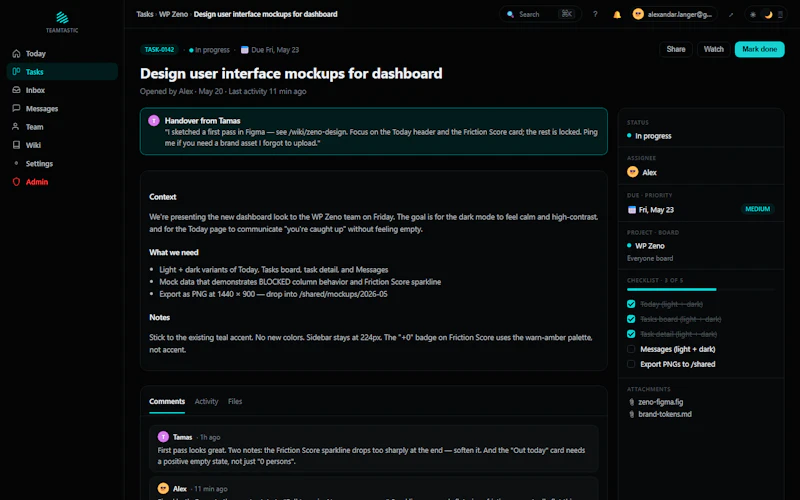Click the Share button

tap(676, 49)
